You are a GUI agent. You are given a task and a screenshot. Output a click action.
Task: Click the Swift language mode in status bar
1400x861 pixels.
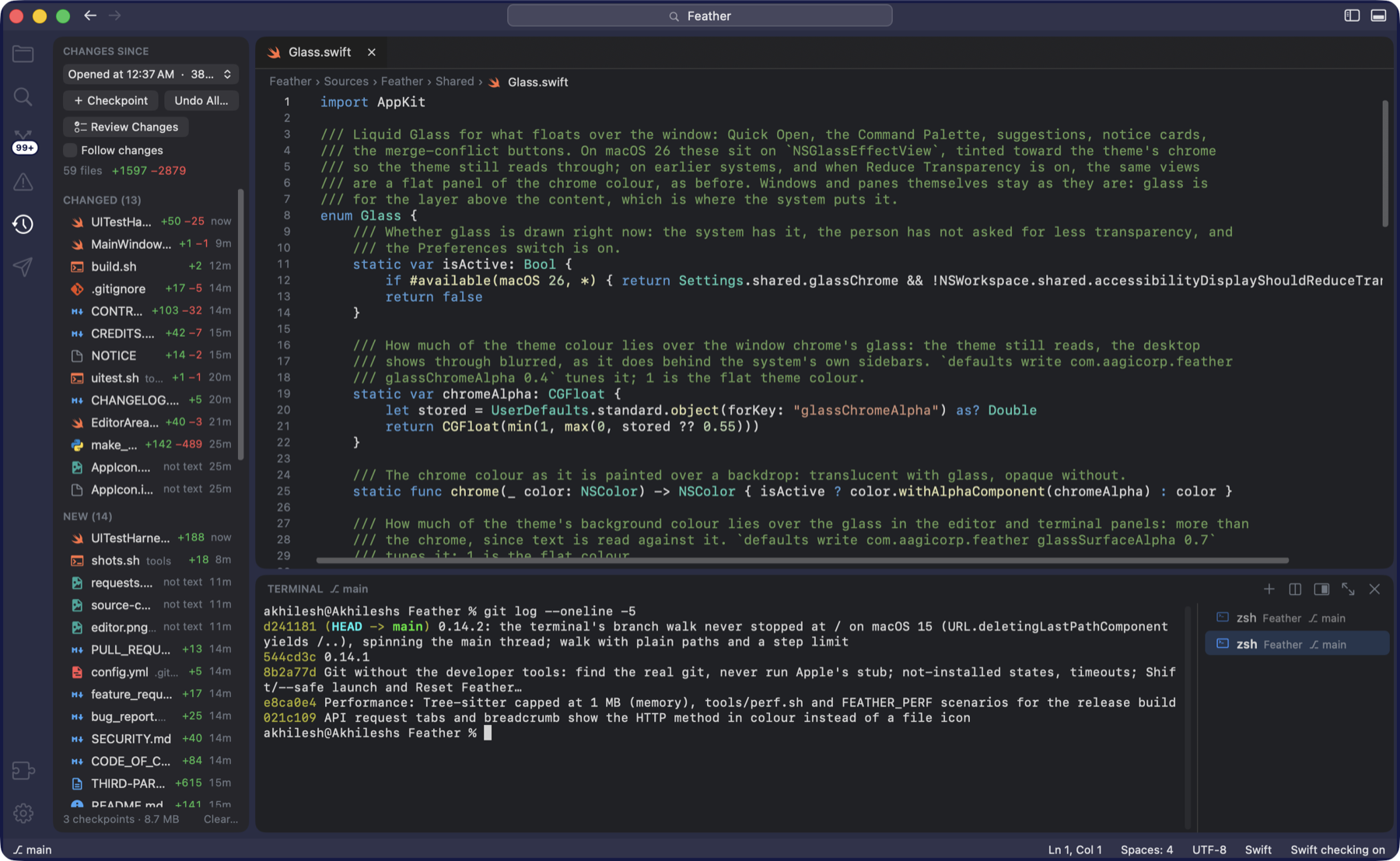click(1258, 850)
